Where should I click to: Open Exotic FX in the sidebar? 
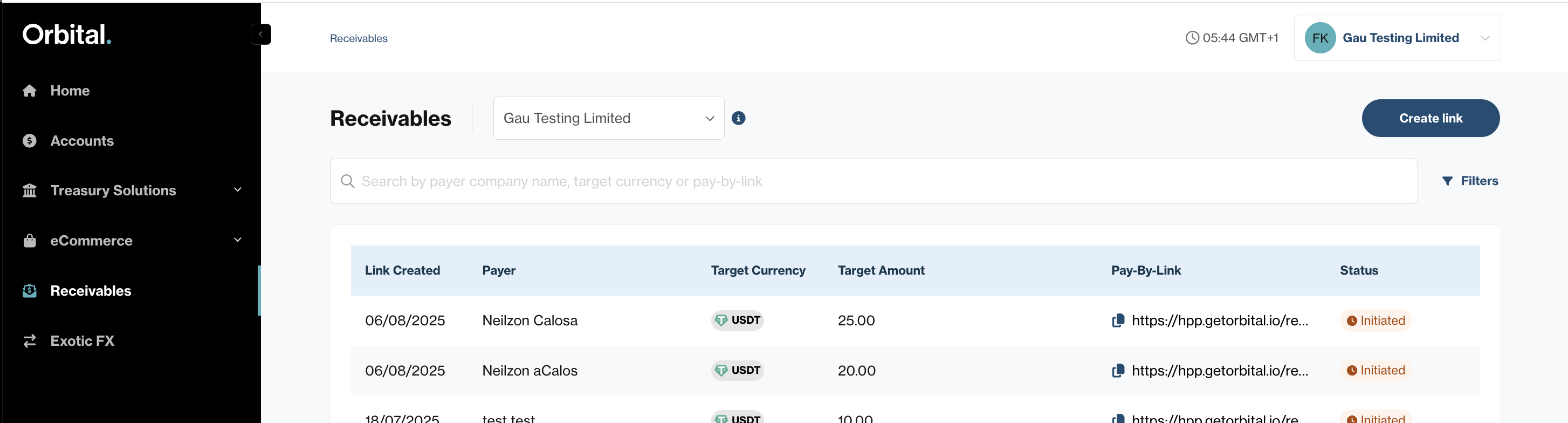82,340
